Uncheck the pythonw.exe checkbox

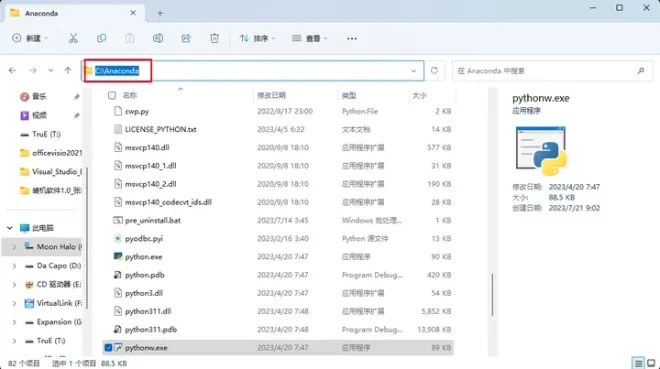pyautogui.click(x=108, y=348)
